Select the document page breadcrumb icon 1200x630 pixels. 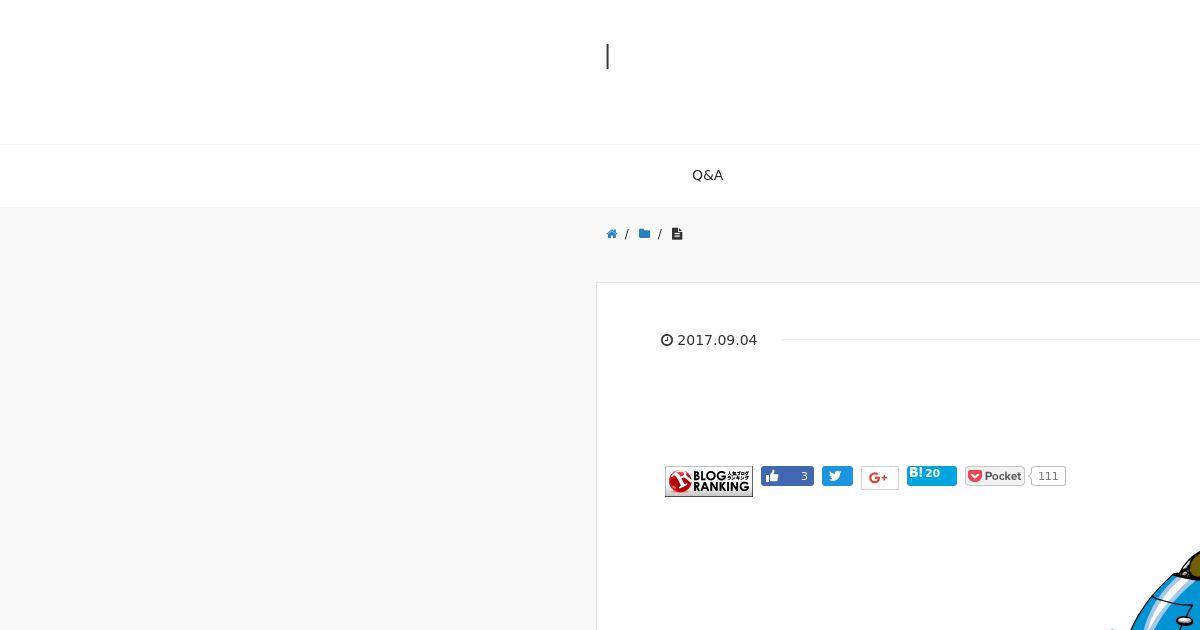677,234
